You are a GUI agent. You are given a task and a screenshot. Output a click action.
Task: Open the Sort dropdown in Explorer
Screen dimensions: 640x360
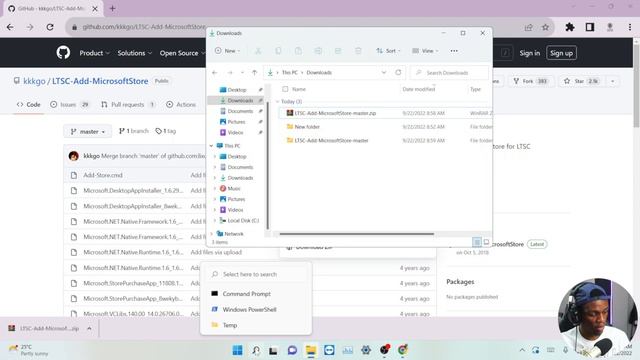388,51
